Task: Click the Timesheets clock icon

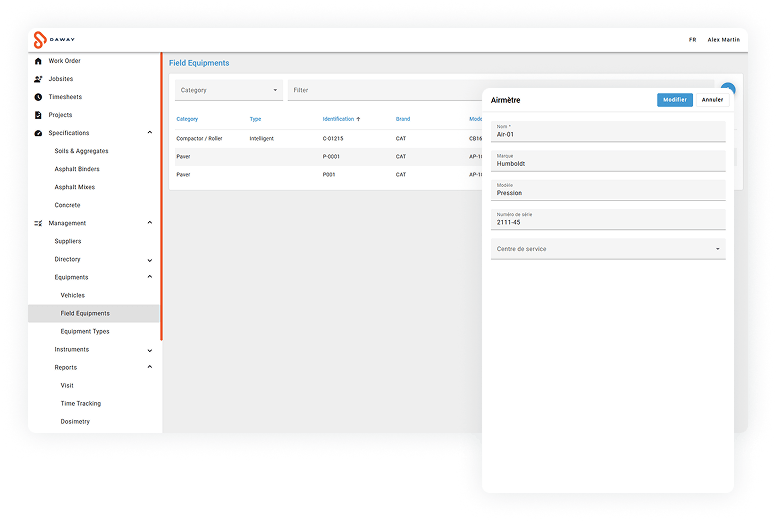Action: [x=38, y=97]
